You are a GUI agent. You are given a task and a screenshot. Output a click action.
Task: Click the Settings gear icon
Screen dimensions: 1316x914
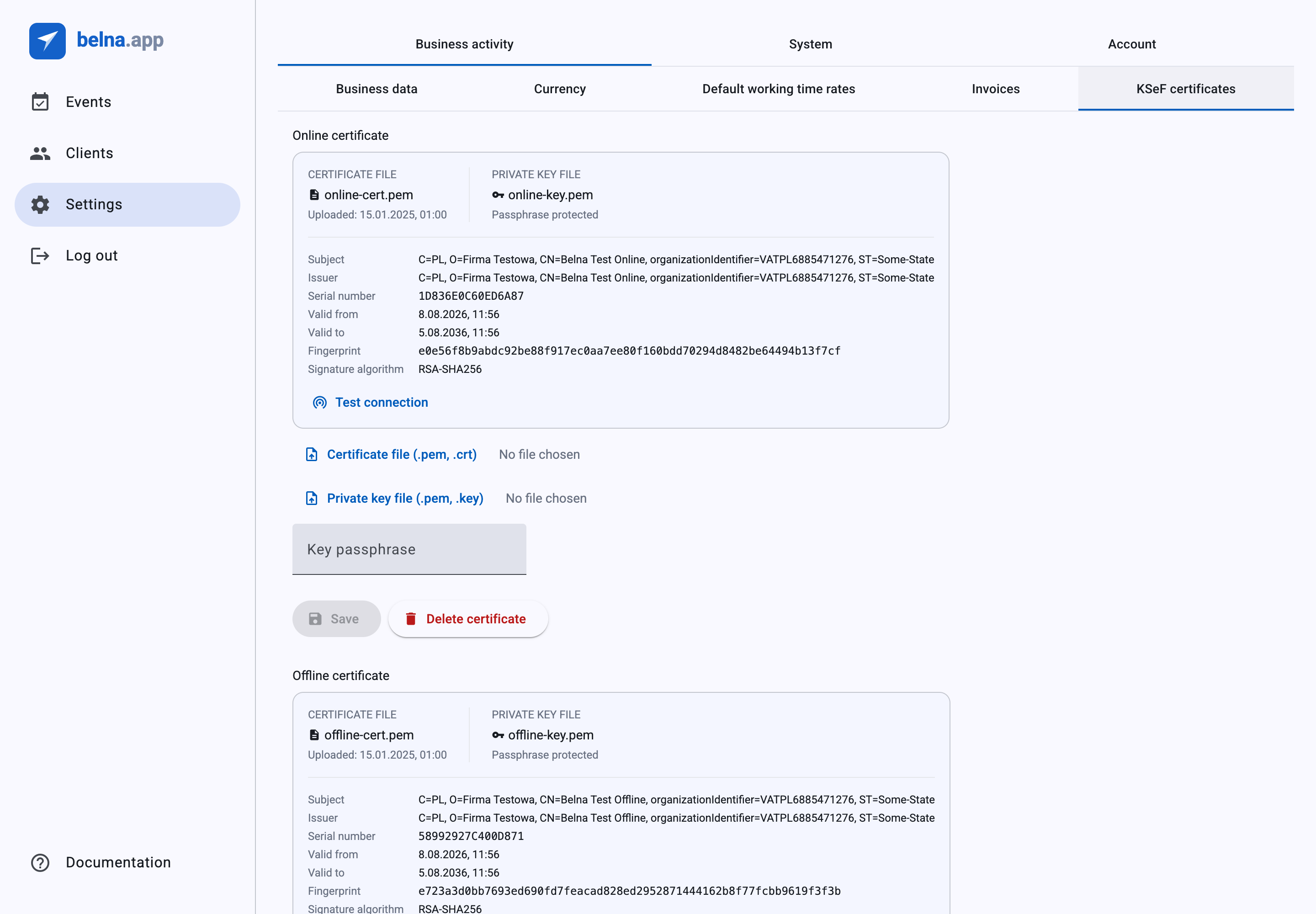[x=40, y=204]
